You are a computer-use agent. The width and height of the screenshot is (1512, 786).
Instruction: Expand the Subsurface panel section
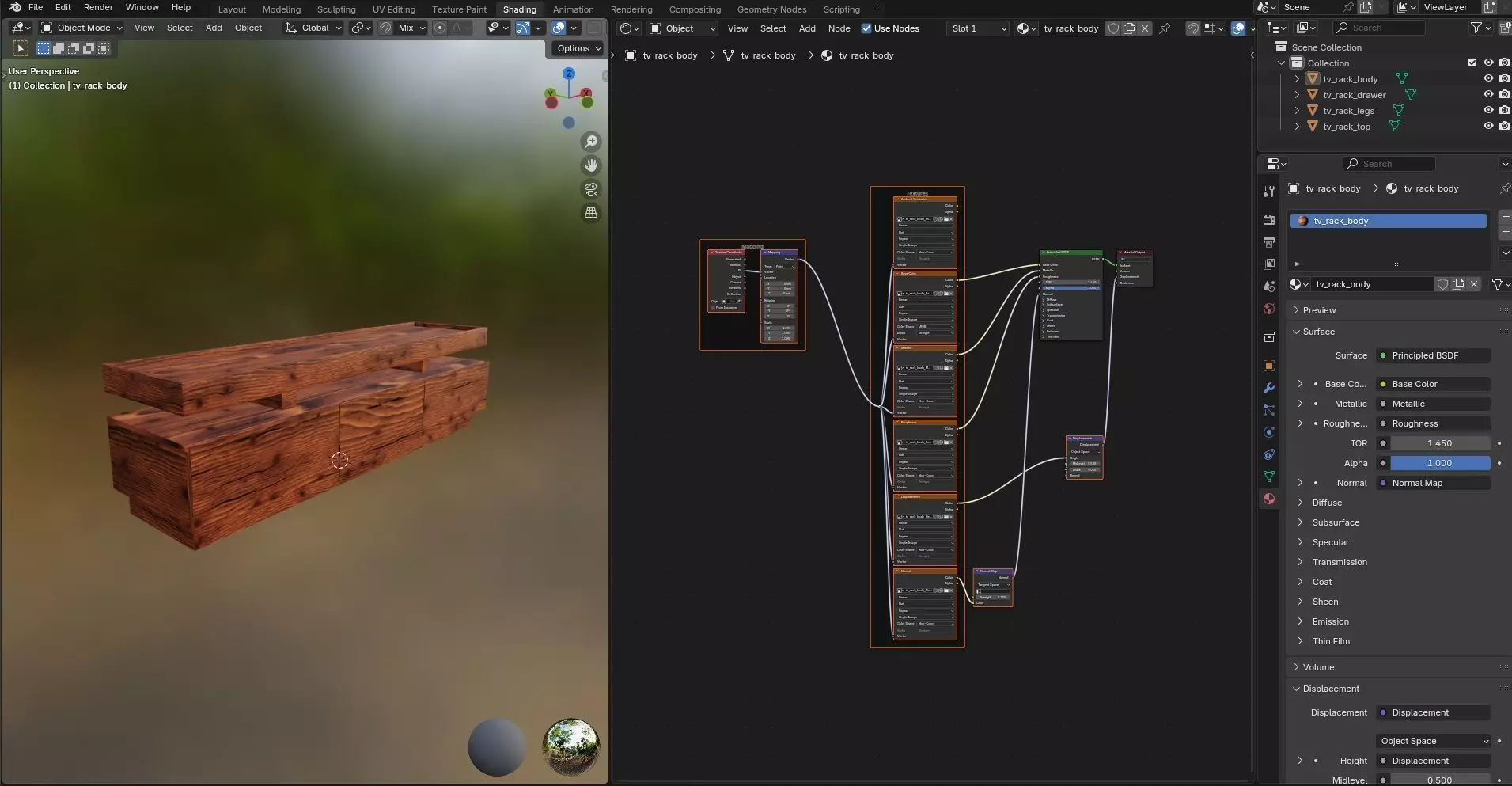pos(1336,522)
